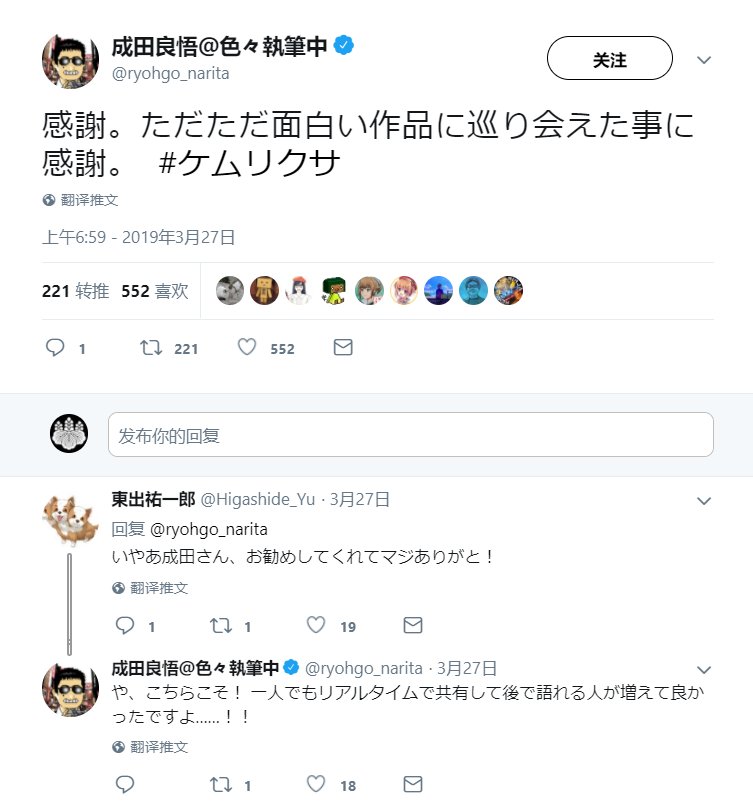Open dropdown arrow on bottom reply
Image resolution: width=753 pixels, height=805 pixels.
tap(704, 669)
